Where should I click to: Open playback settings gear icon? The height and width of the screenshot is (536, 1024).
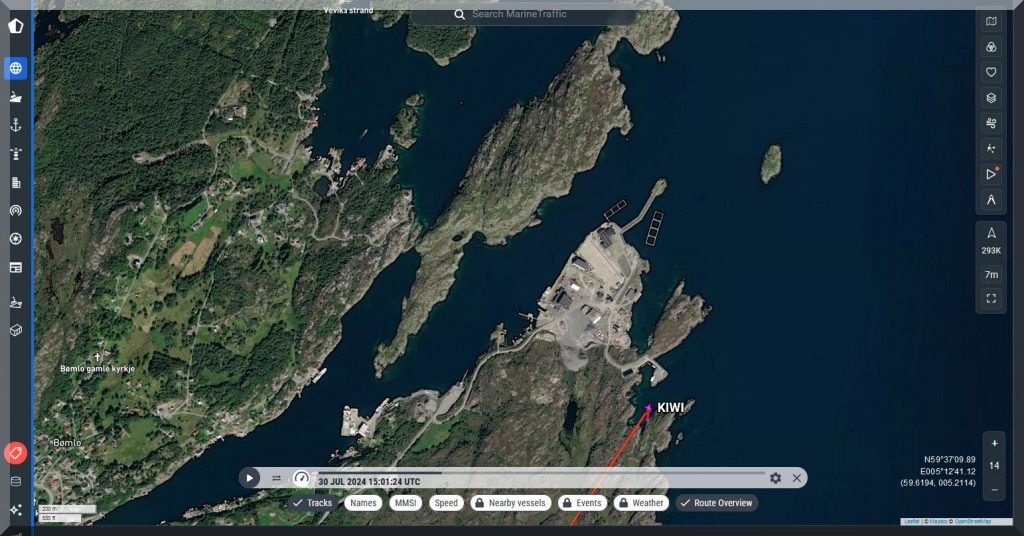(775, 478)
